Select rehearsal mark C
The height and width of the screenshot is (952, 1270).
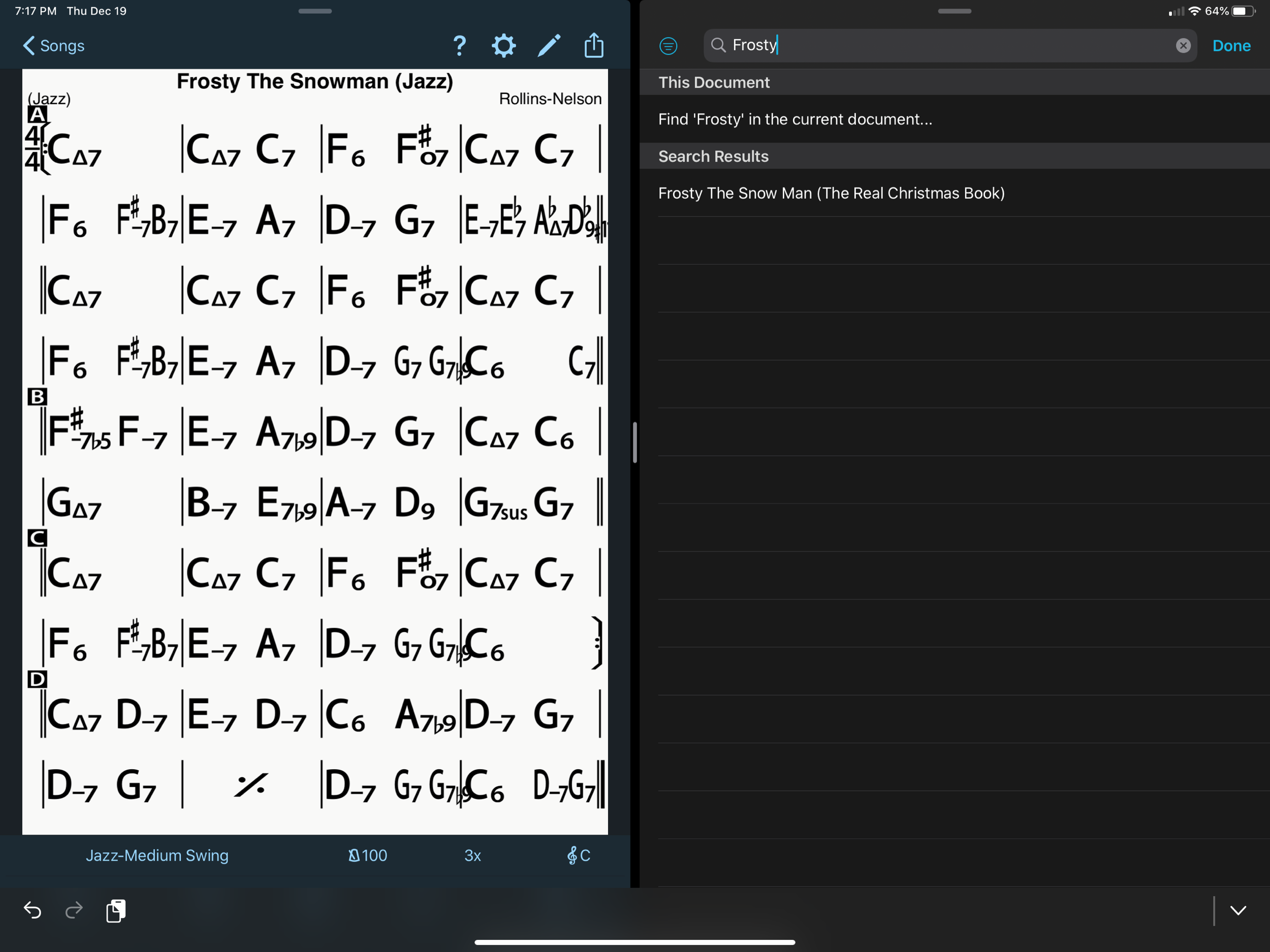pyautogui.click(x=37, y=538)
